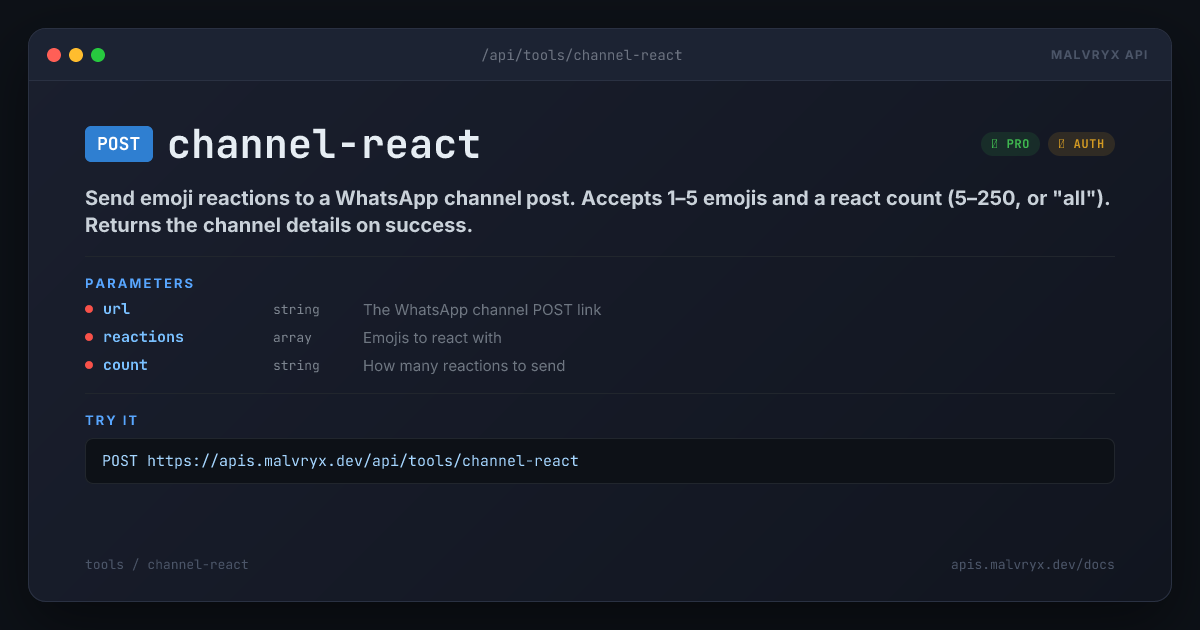Click the string type of url parameter
The height and width of the screenshot is (630, 1200).
pos(296,310)
